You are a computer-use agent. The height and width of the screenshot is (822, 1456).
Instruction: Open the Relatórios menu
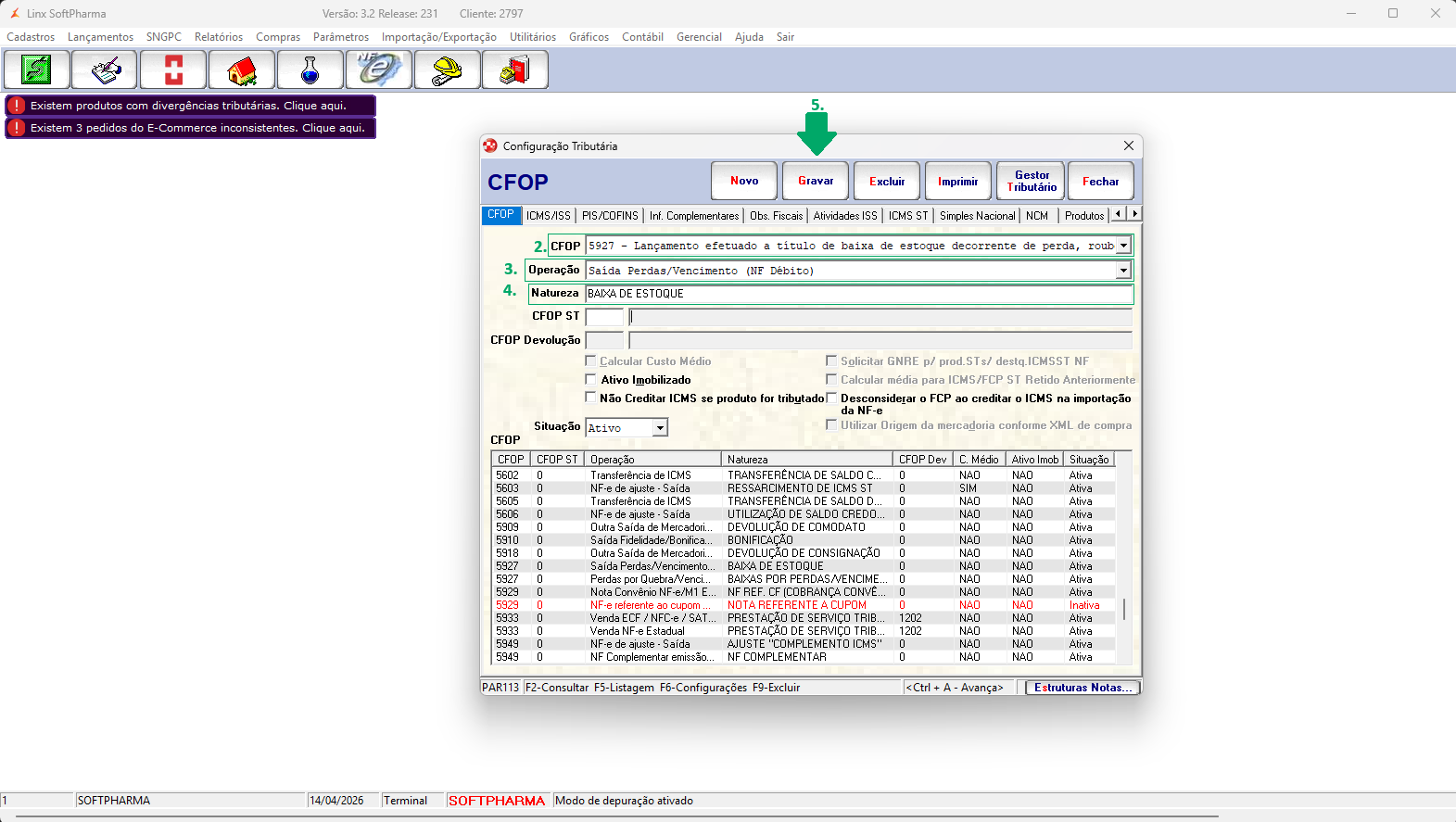click(219, 37)
